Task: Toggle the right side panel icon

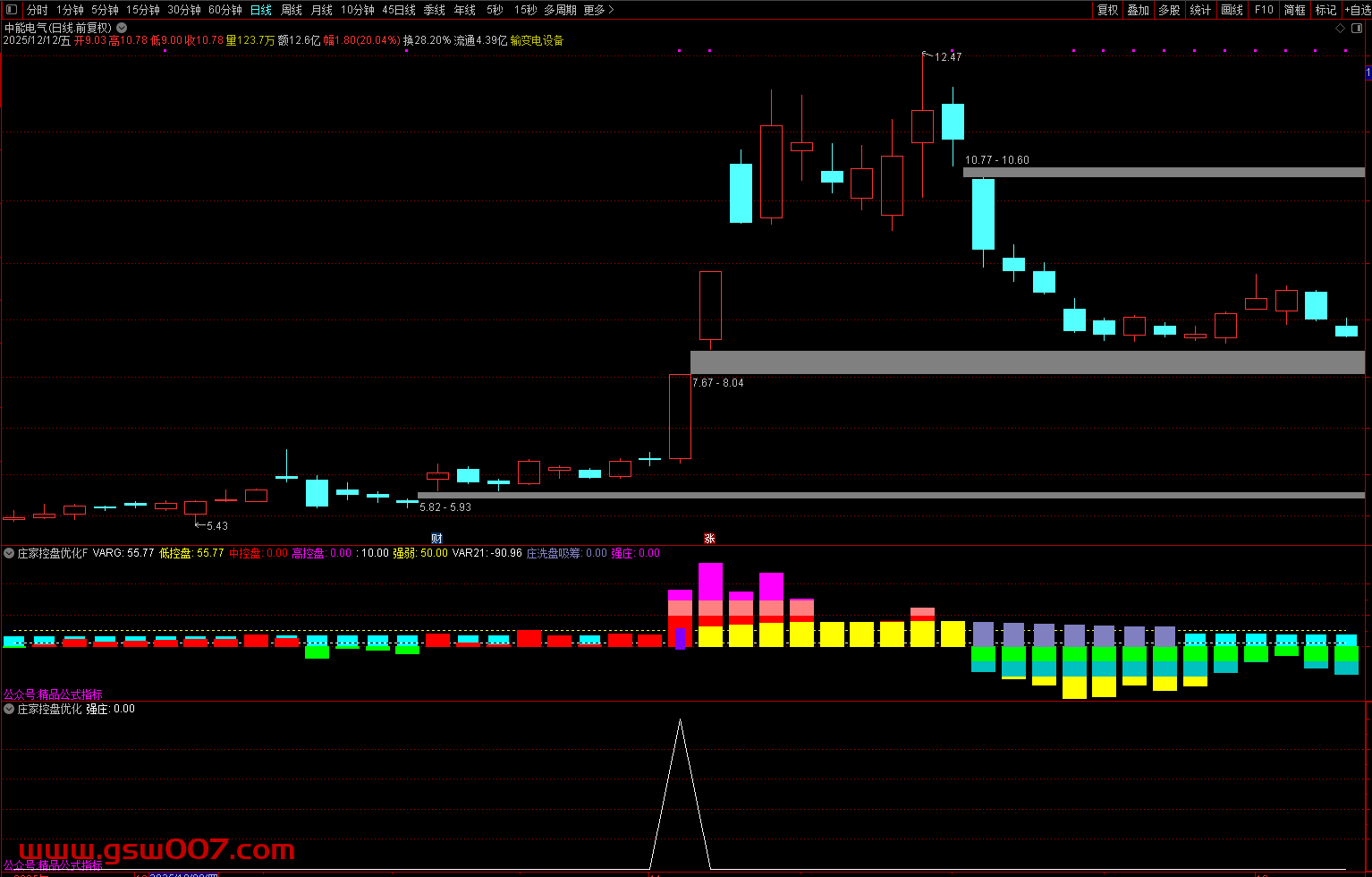Action: [x=1356, y=29]
